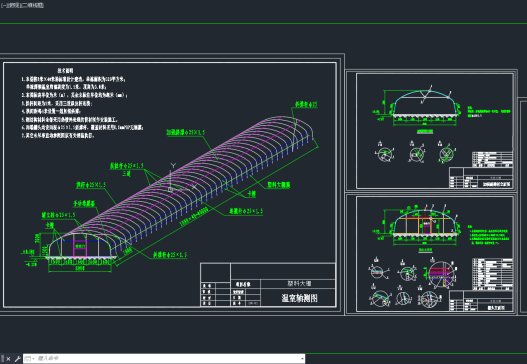The height and width of the screenshot is (364, 527).
Task: Select the green 塑料大棚膜 label
Action: (279, 185)
